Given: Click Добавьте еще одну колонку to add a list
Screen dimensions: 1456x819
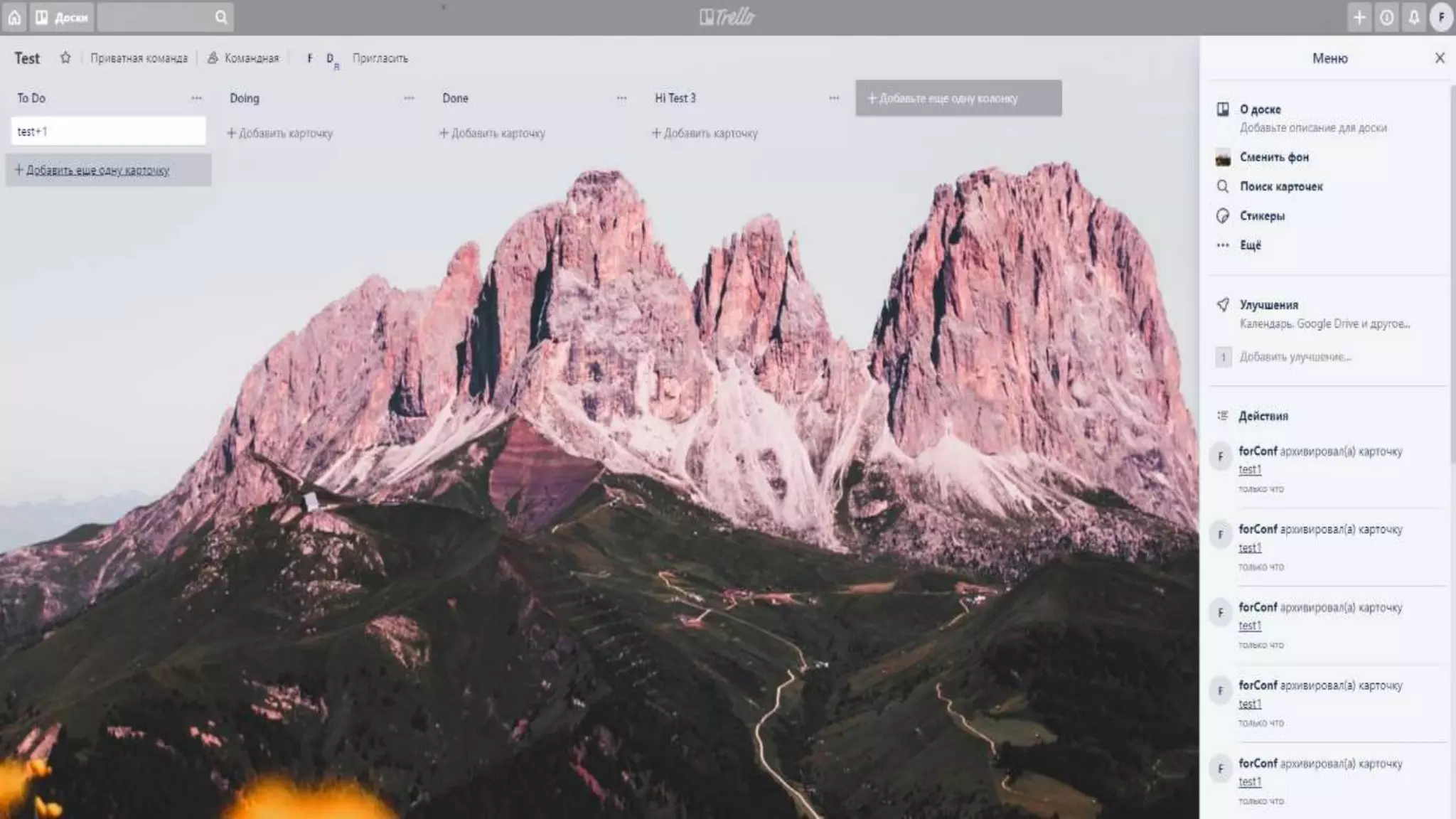Looking at the screenshot, I should [x=958, y=98].
